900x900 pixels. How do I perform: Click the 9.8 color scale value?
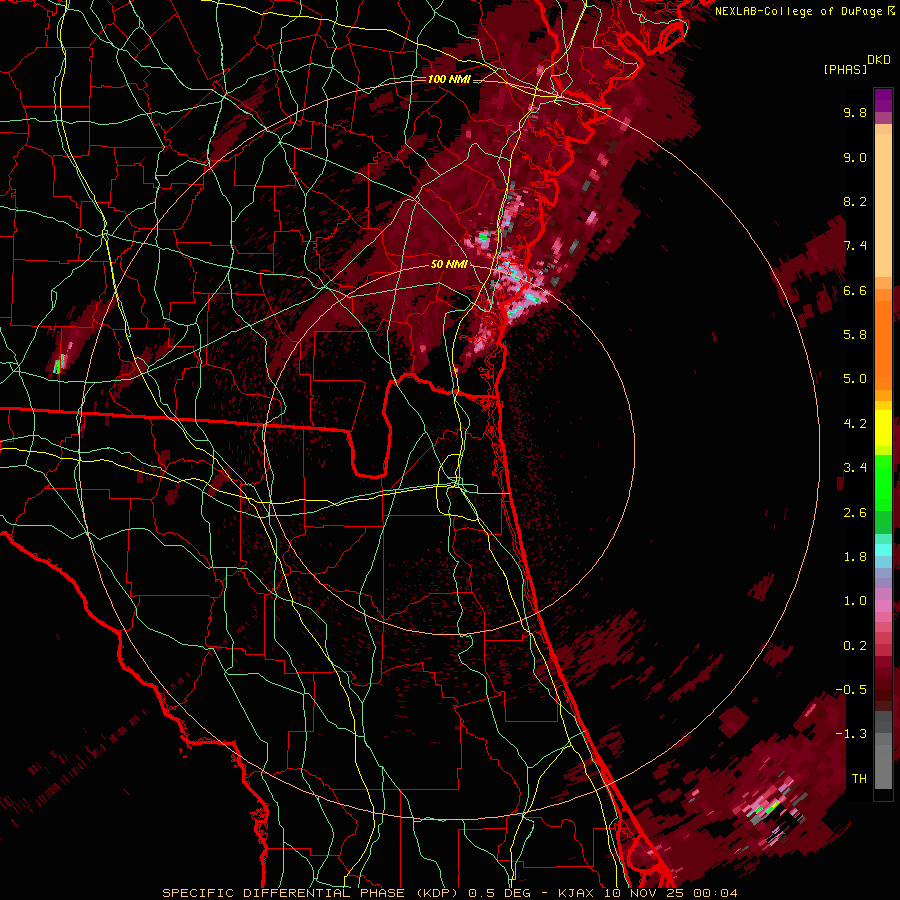tap(855, 112)
